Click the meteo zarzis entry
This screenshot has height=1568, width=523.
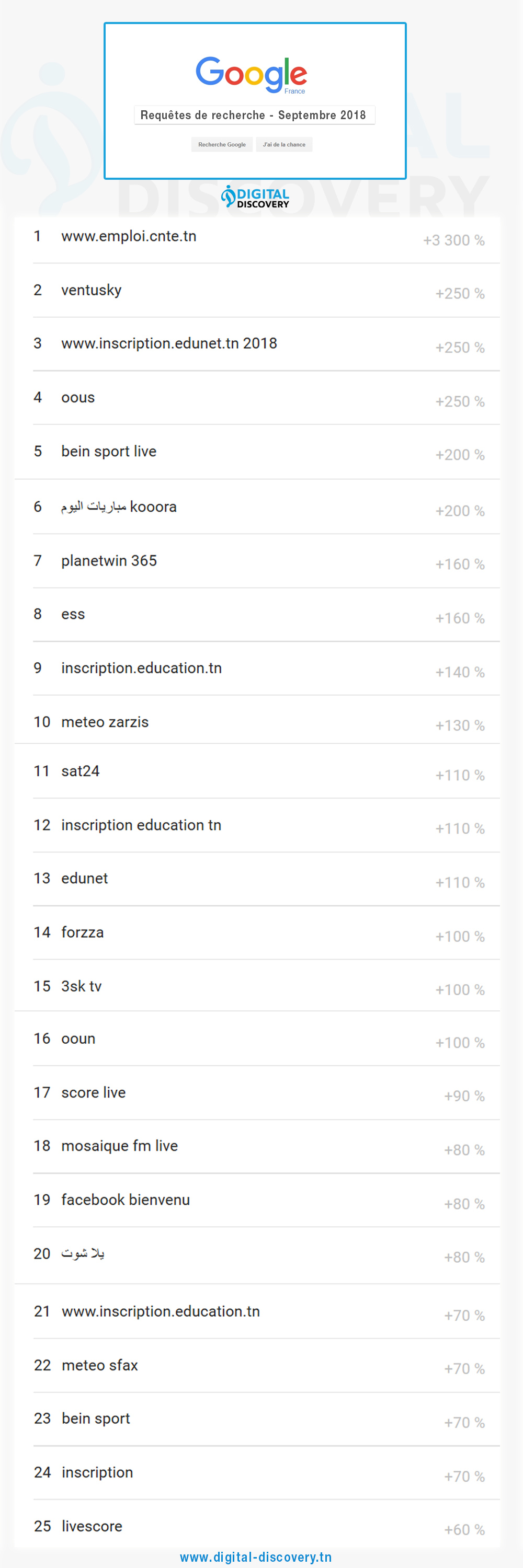coord(105,722)
